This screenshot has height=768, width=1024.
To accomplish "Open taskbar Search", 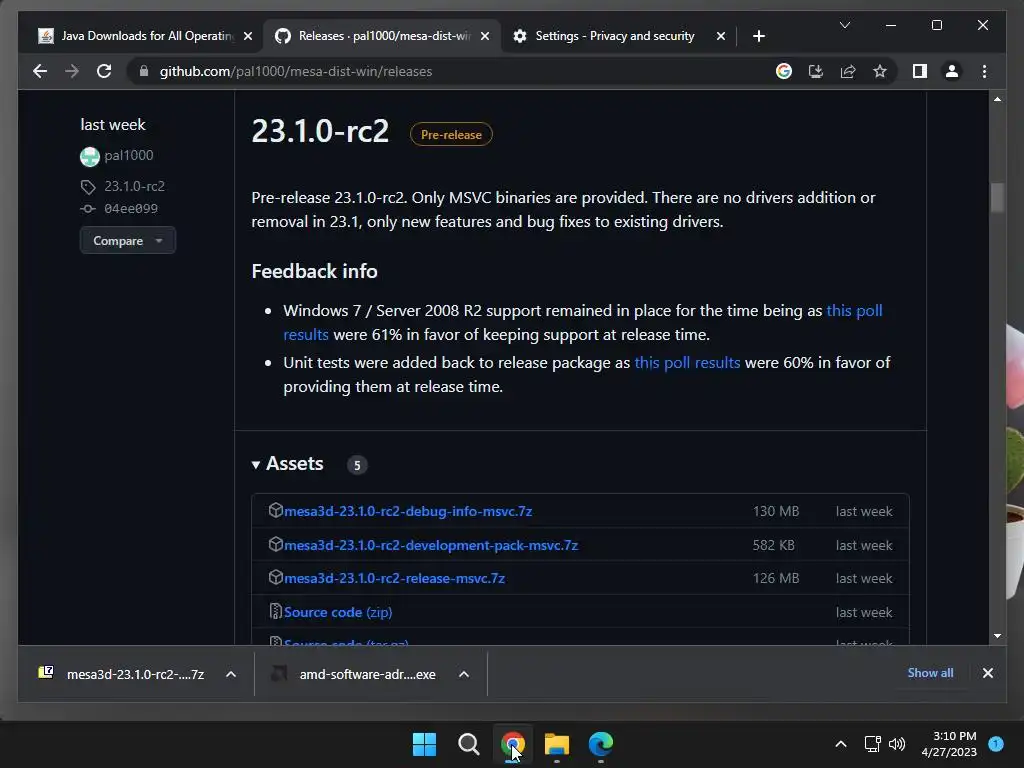I will click(x=468, y=744).
